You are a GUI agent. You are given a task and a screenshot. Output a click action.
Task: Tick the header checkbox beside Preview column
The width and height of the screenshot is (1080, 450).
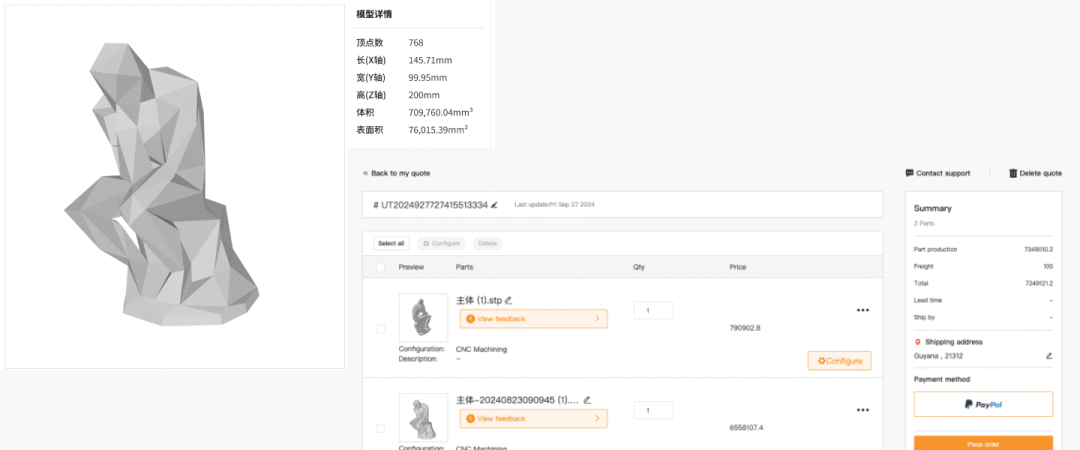click(380, 267)
